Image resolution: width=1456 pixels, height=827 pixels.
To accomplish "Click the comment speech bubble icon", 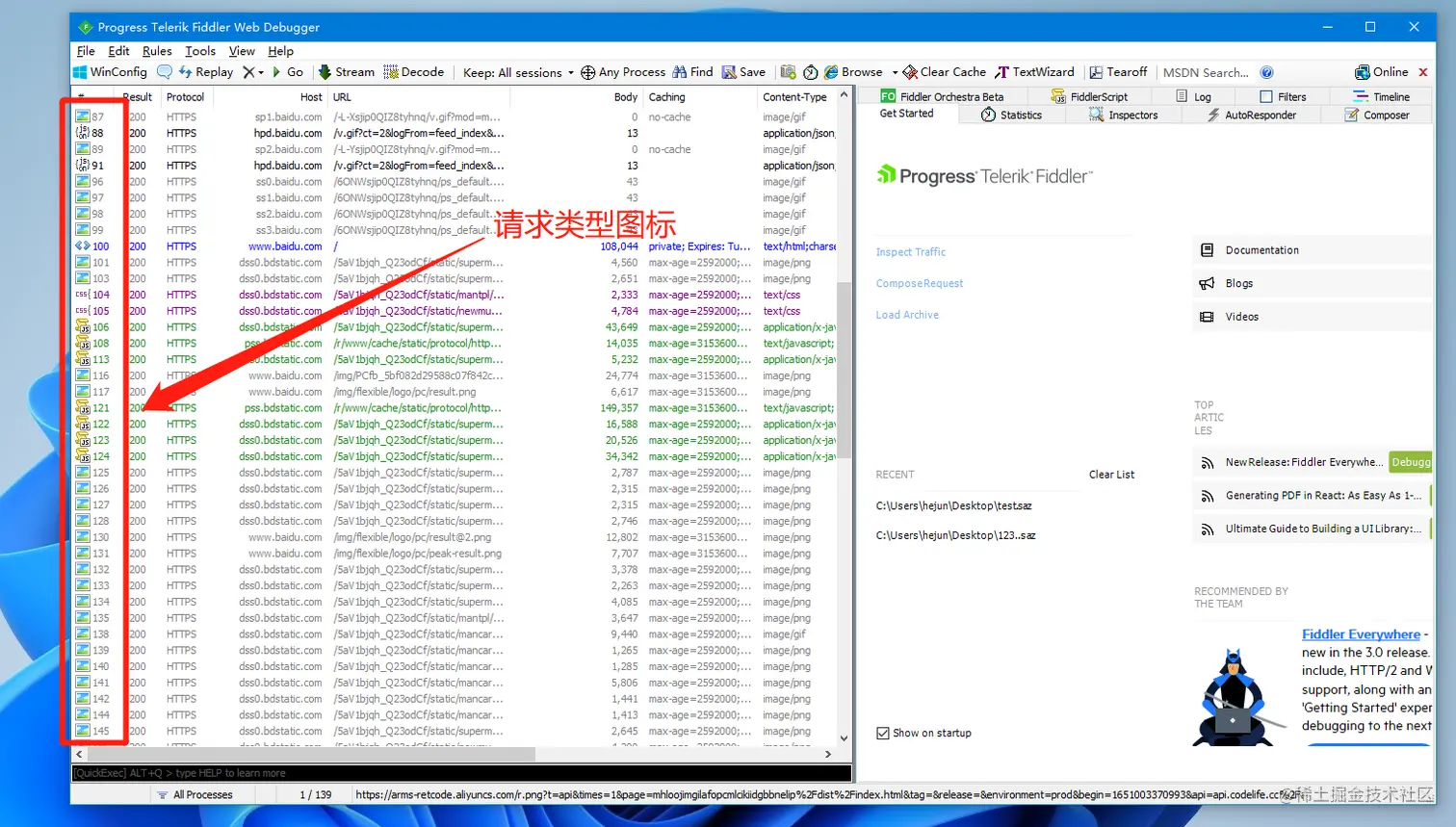I will [165, 72].
